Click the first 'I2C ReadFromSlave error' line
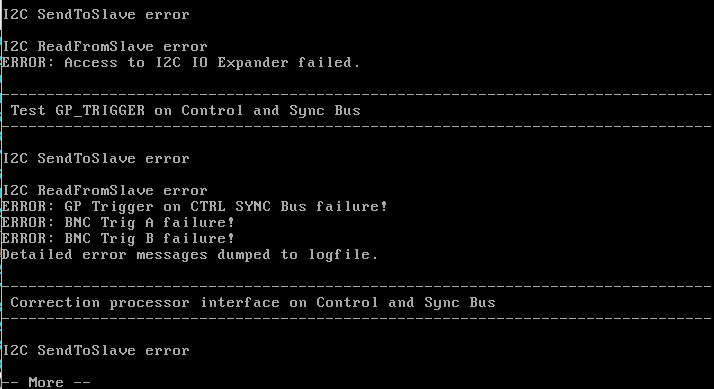Image resolution: width=714 pixels, height=389 pixels. tap(105, 46)
